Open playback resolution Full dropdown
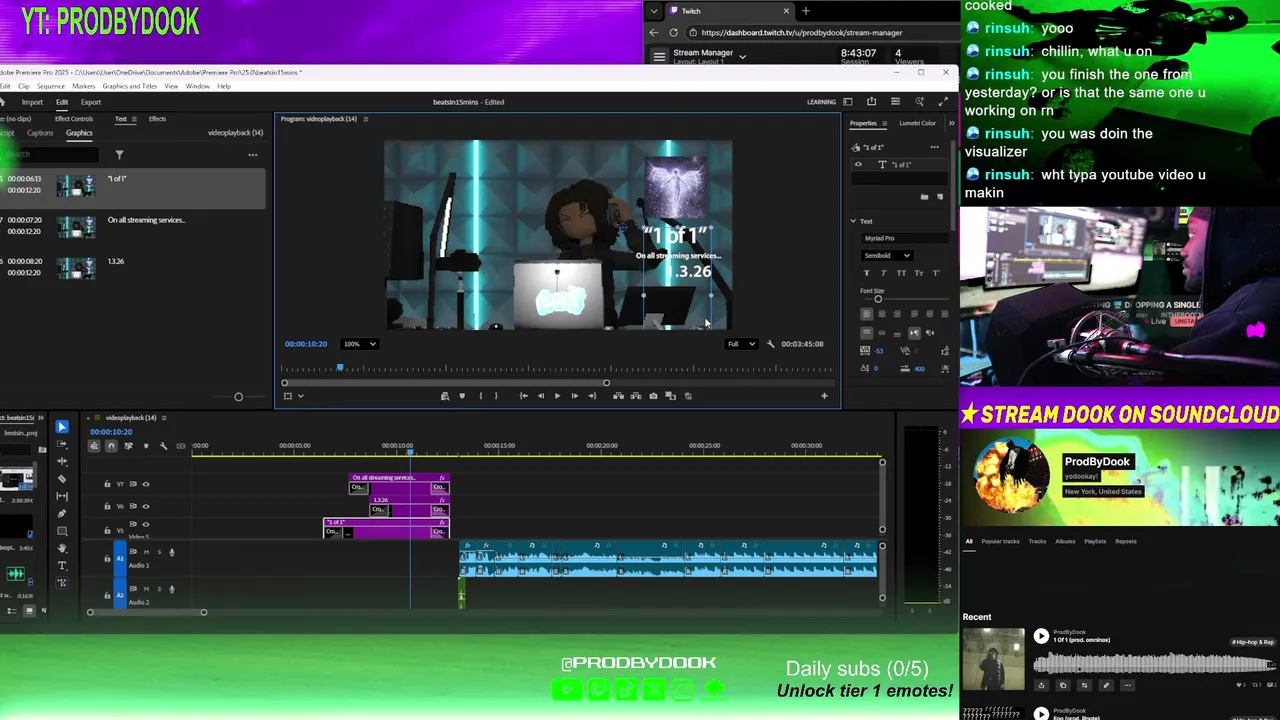The width and height of the screenshot is (1280, 720). [741, 344]
